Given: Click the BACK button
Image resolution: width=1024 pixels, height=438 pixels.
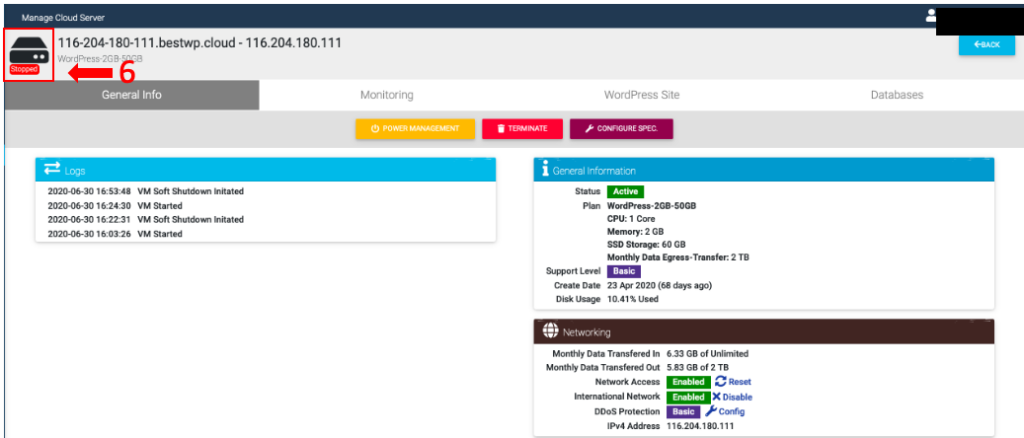Looking at the screenshot, I should tap(987, 44).
